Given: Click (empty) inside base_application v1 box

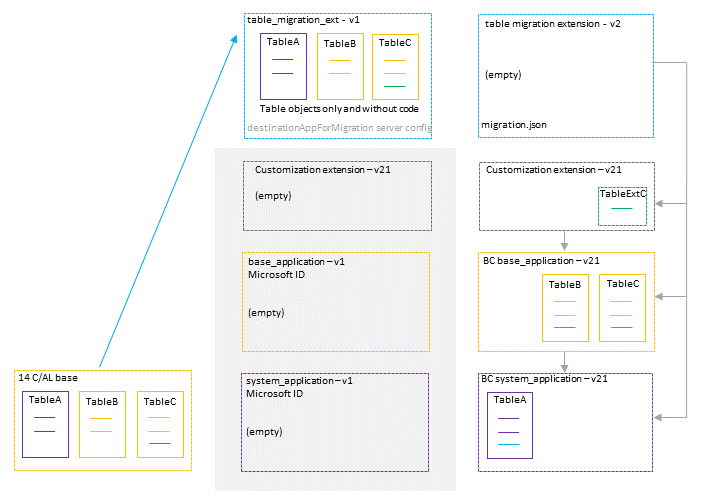Looking at the screenshot, I should click(266, 313).
